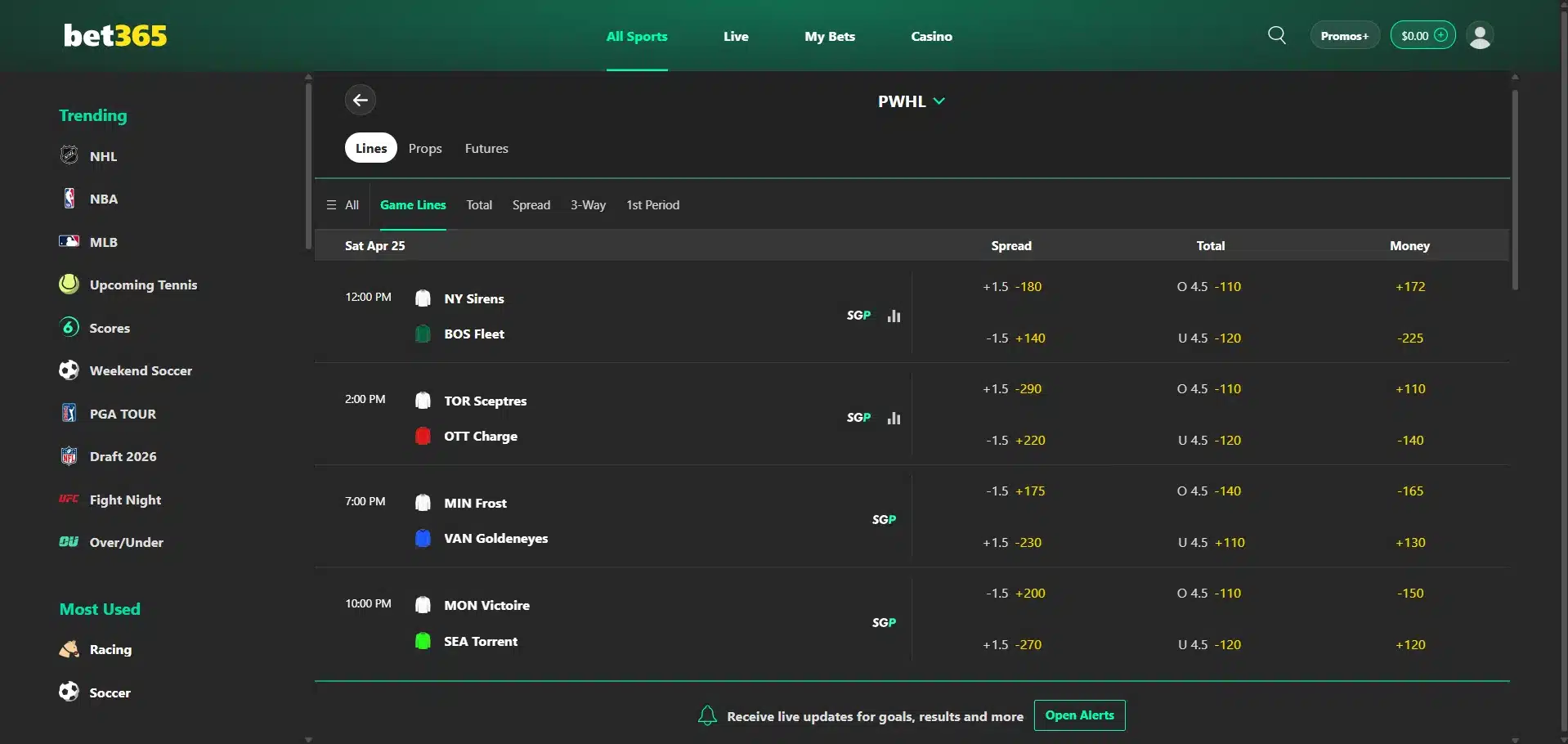Viewport: 1568px width, 744px height.
Task: Select MIN Frost O 4.5 -140 total
Action: pos(1209,491)
